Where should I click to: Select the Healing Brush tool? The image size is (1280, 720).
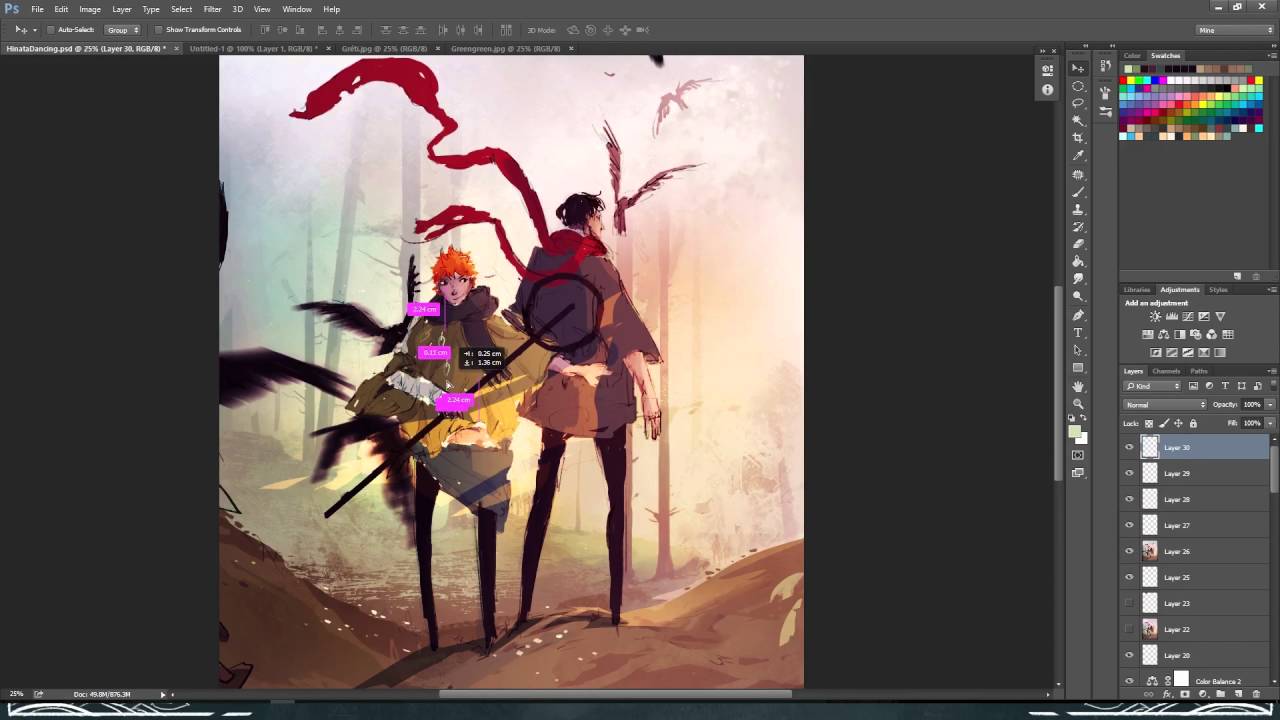point(1078,174)
